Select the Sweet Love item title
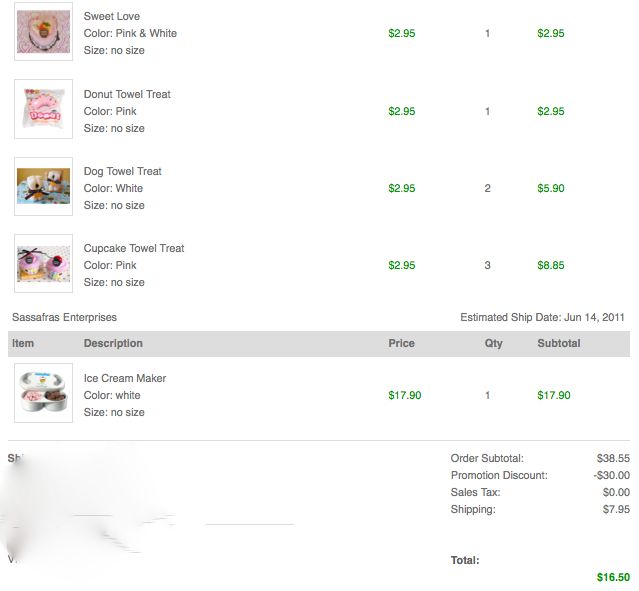The width and height of the screenshot is (639, 591). (x=112, y=16)
